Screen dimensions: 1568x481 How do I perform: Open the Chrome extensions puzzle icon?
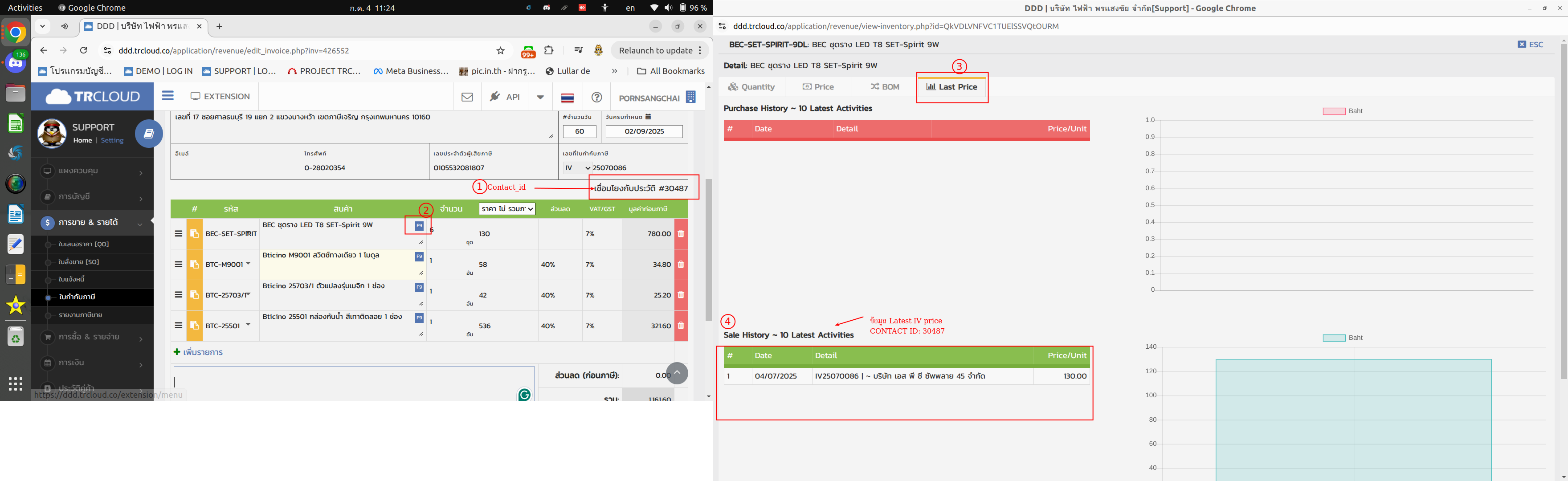point(548,50)
